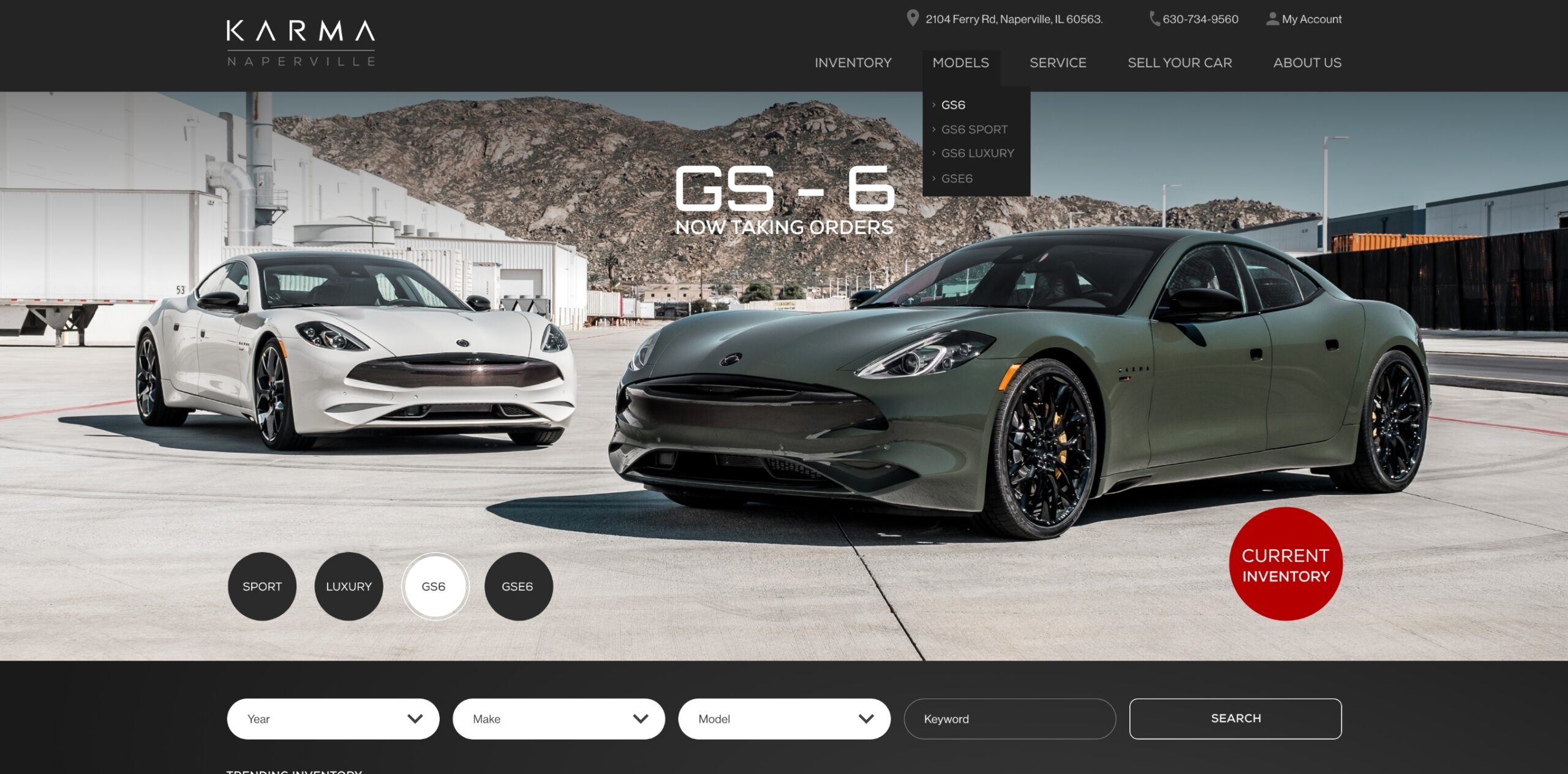Click the My Account person icon

(x=1272, y=19)
